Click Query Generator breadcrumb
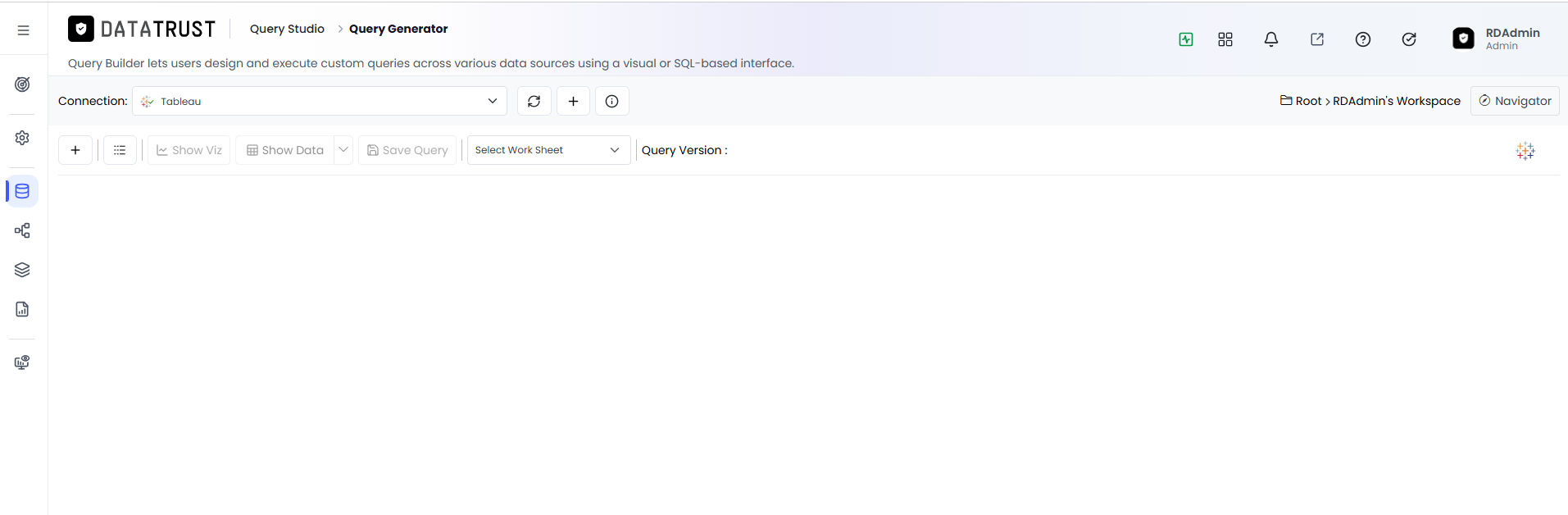Screen dimensions: 1568x515 pos(398,29)
